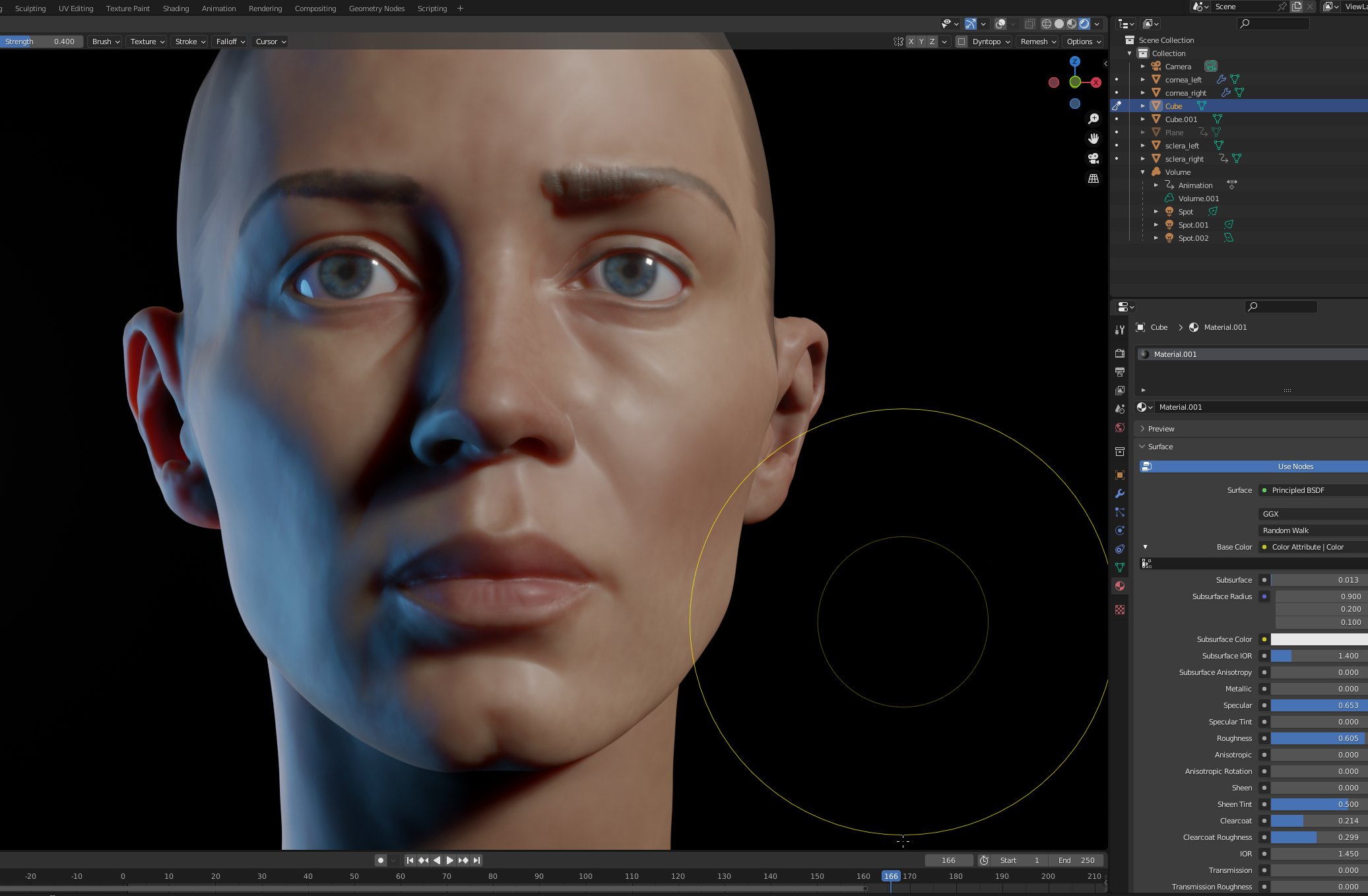Jump to the end frame
The width and height of the screenshot is (1368, 896).
point(476,860)
